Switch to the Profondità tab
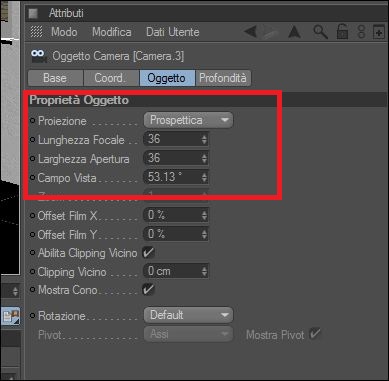389x381 pixels. pyautogui.click(x=223, y=78)
